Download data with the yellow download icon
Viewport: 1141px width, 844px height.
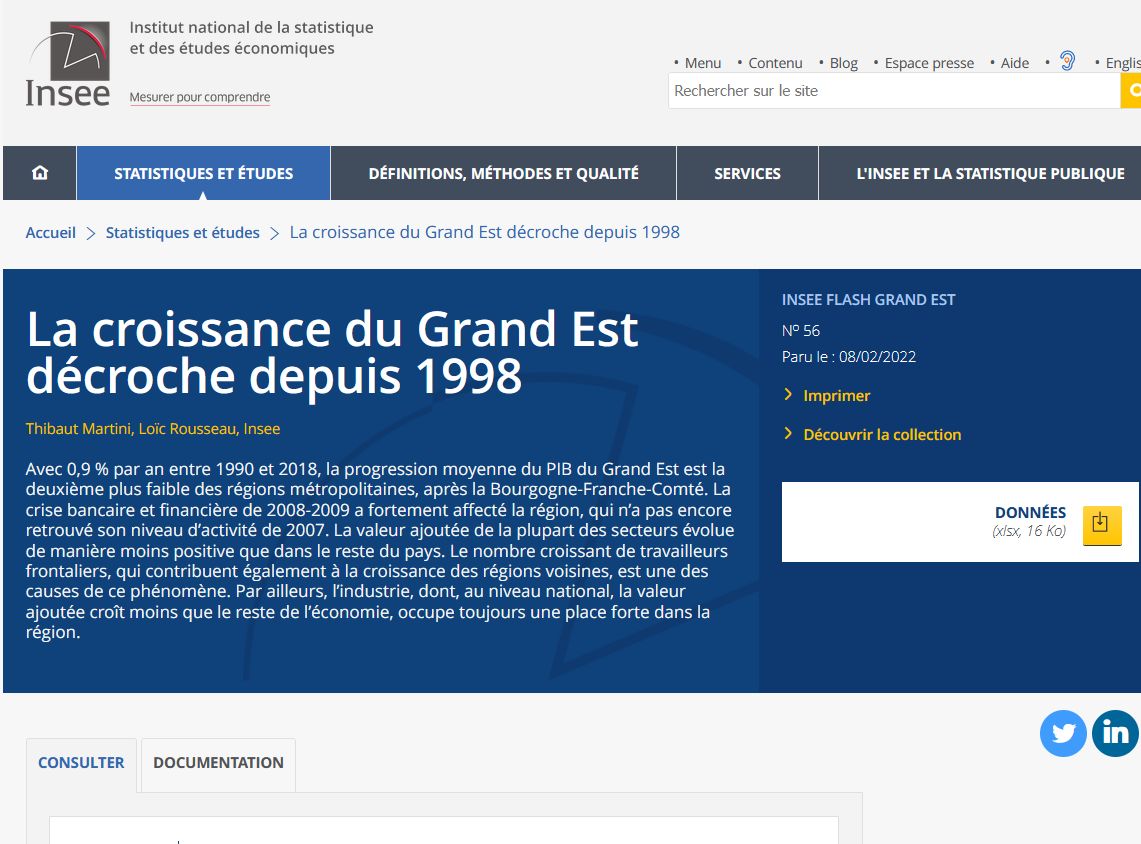point(1102,525)
